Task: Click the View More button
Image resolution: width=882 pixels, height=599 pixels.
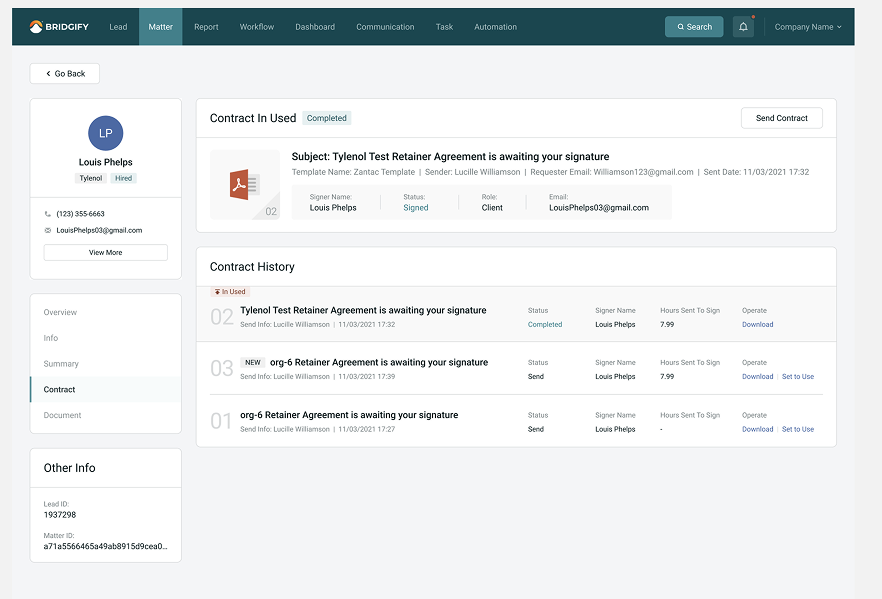Action: pyautogui.click(x=106, y=253)
